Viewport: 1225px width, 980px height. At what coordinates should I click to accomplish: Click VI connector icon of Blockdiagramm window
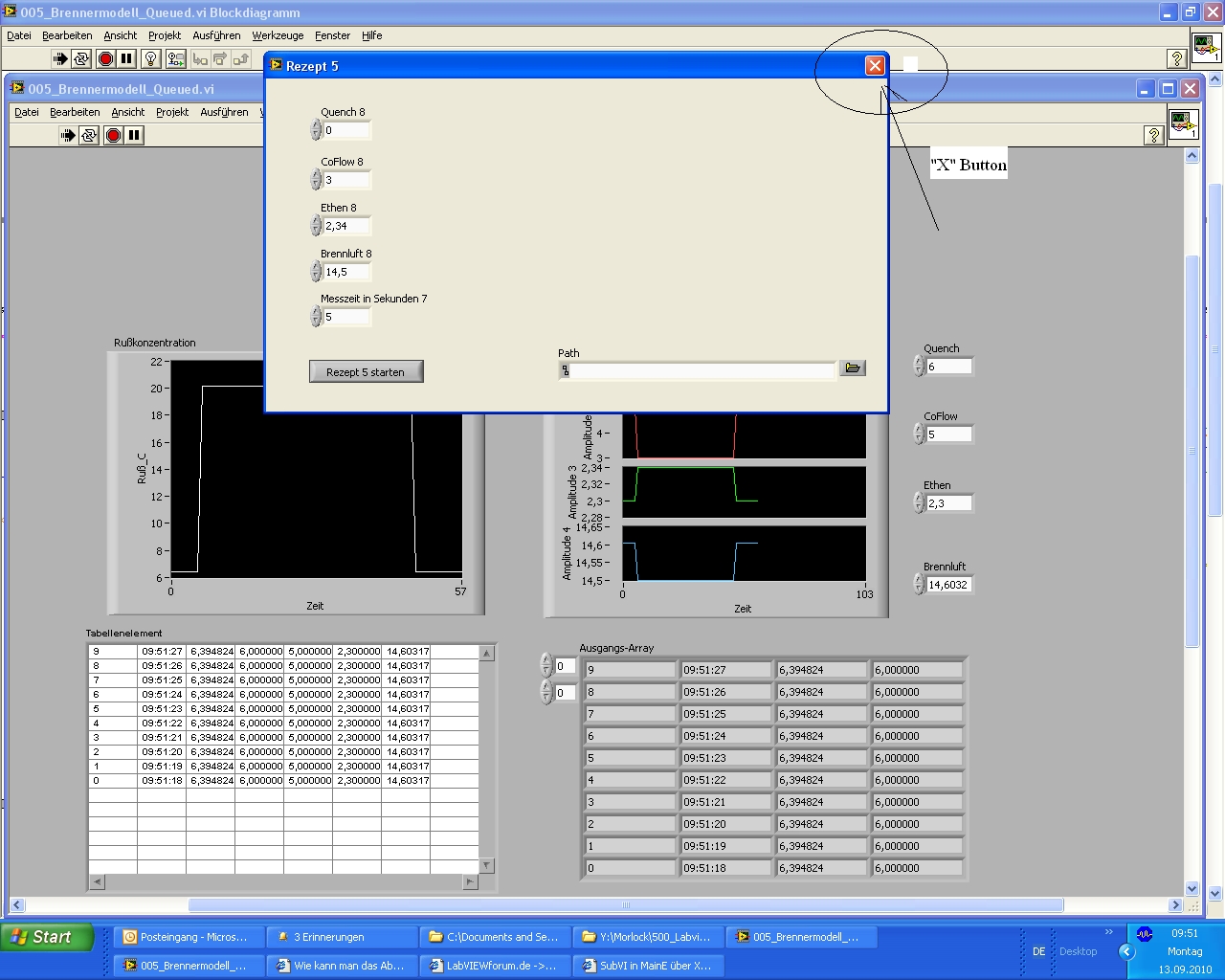(x=1205, y=47)
